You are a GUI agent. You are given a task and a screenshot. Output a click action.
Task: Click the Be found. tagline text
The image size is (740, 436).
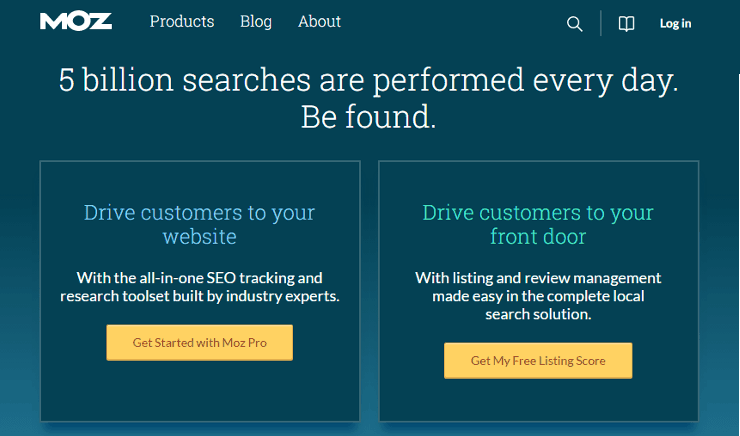click(369, 117)
